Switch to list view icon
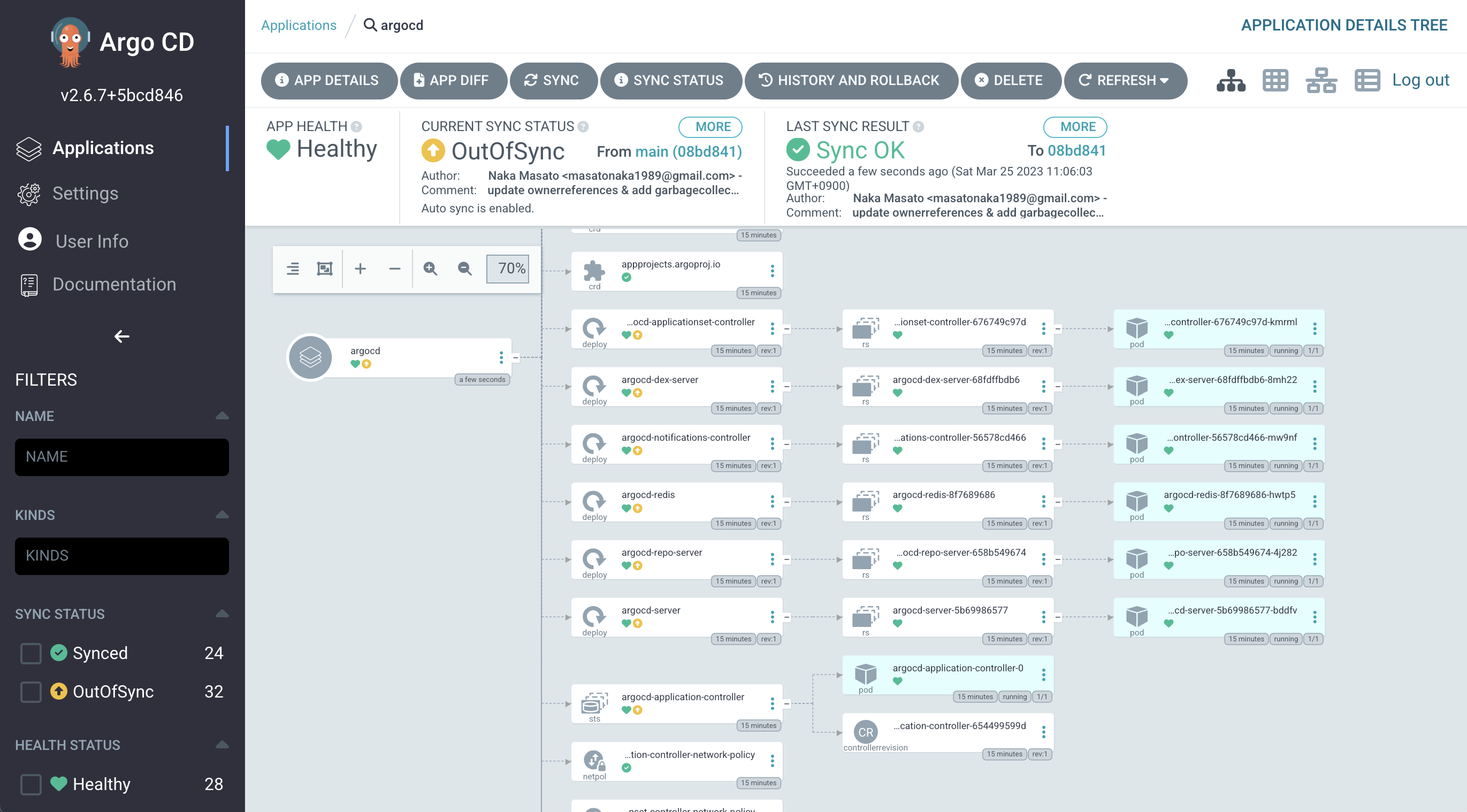1467x812 pixels. 1367,80
